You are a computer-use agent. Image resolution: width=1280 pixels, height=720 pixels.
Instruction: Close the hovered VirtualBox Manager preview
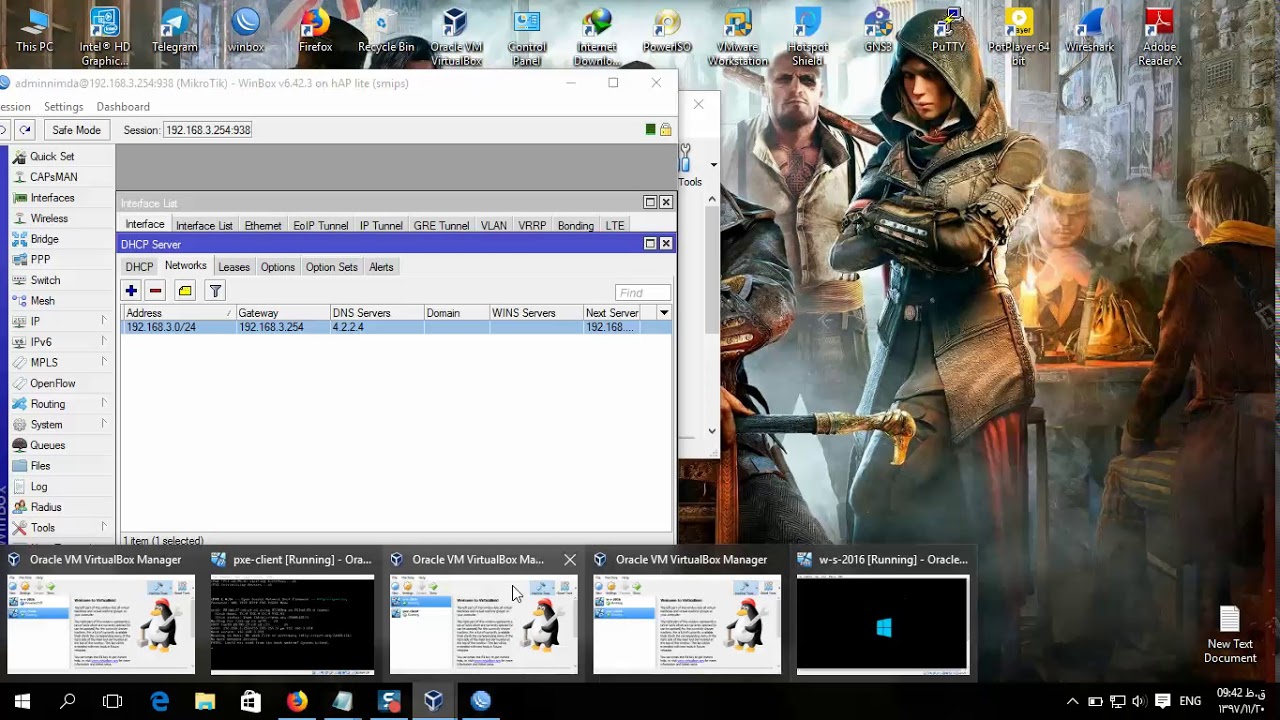[x=570, y=560]
